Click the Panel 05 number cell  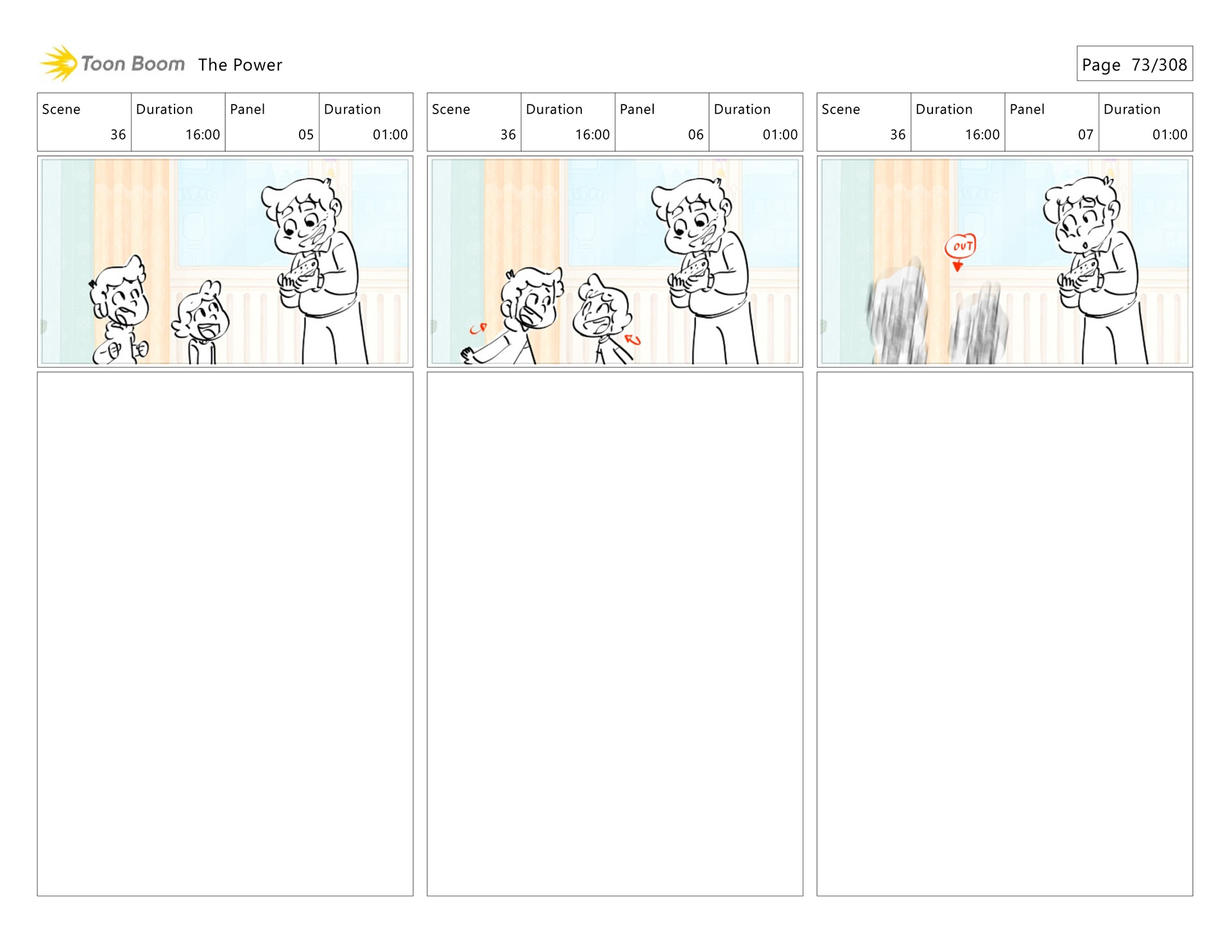coord(272,122)
